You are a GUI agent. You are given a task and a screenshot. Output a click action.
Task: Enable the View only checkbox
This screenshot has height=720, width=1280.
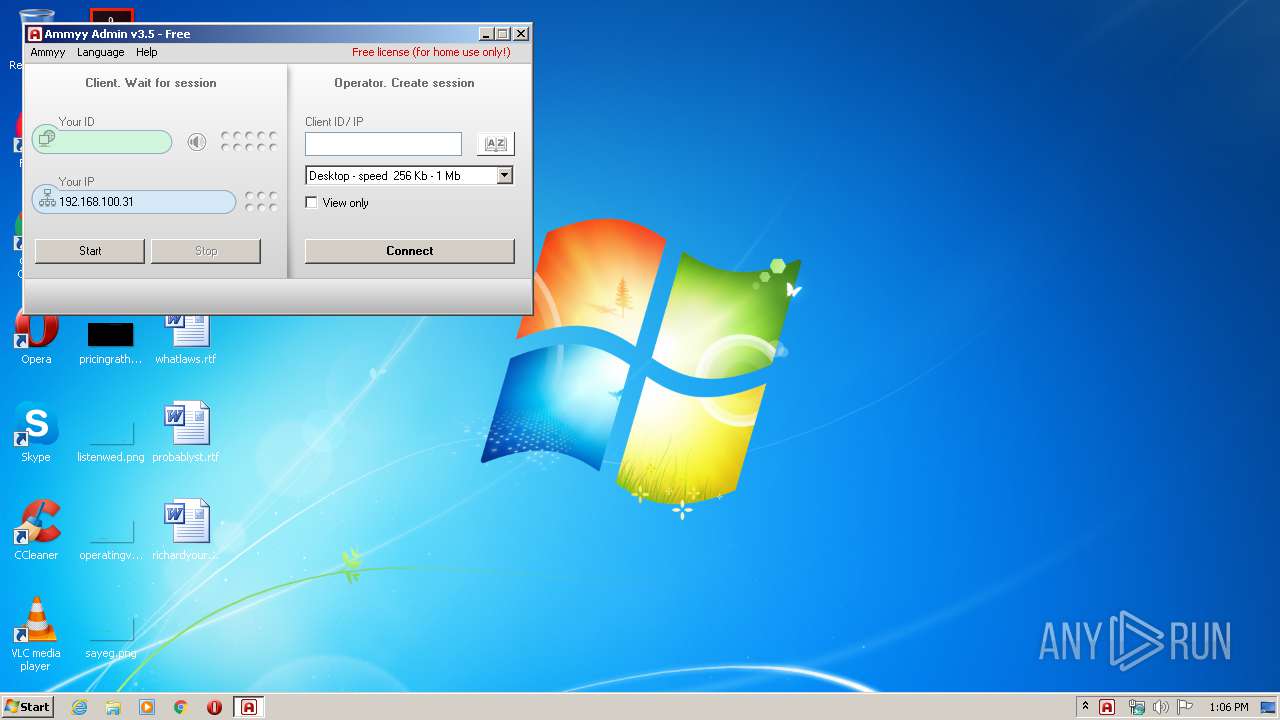[312, 203]
